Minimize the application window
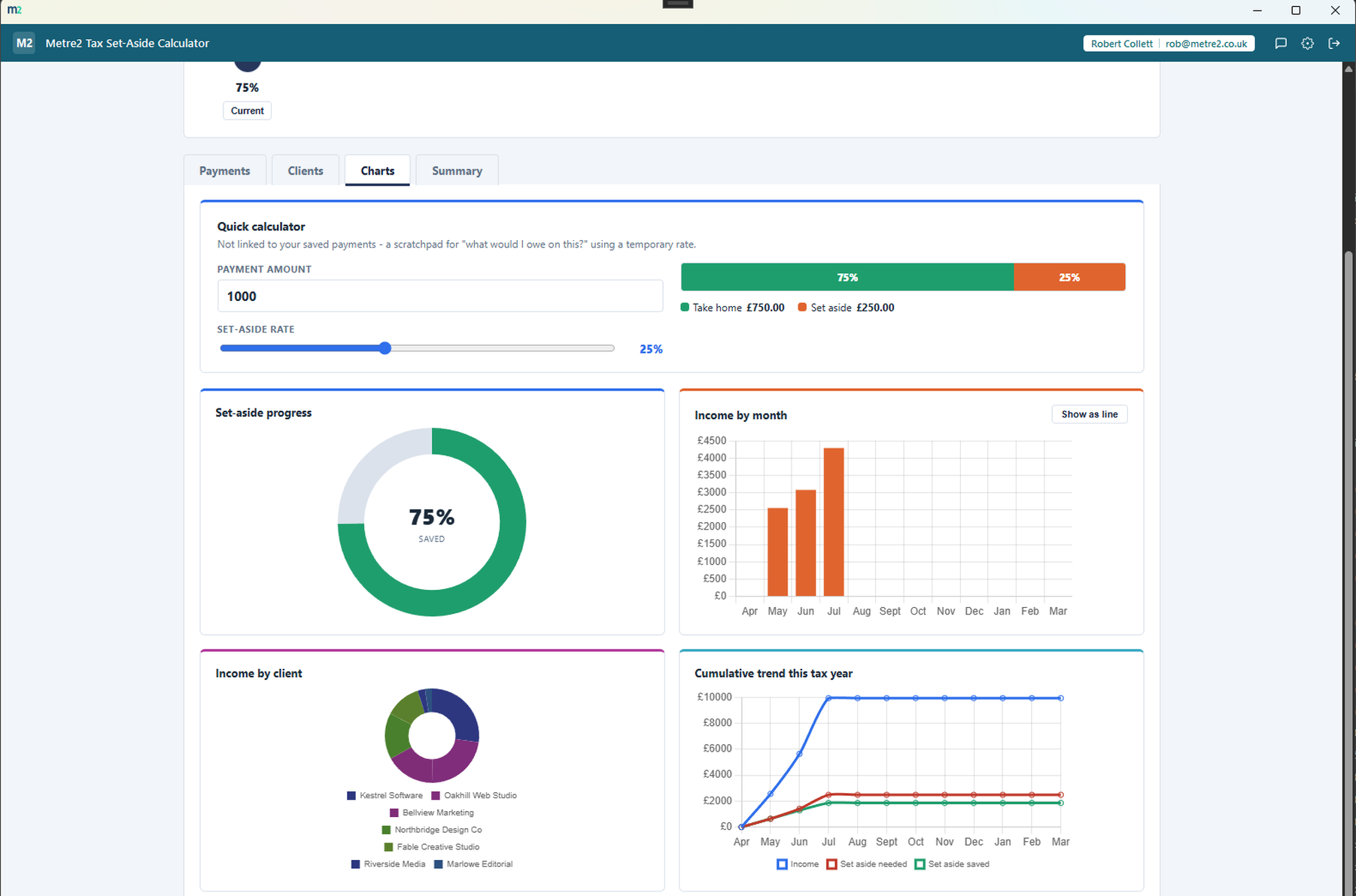 pos(1257,11)
